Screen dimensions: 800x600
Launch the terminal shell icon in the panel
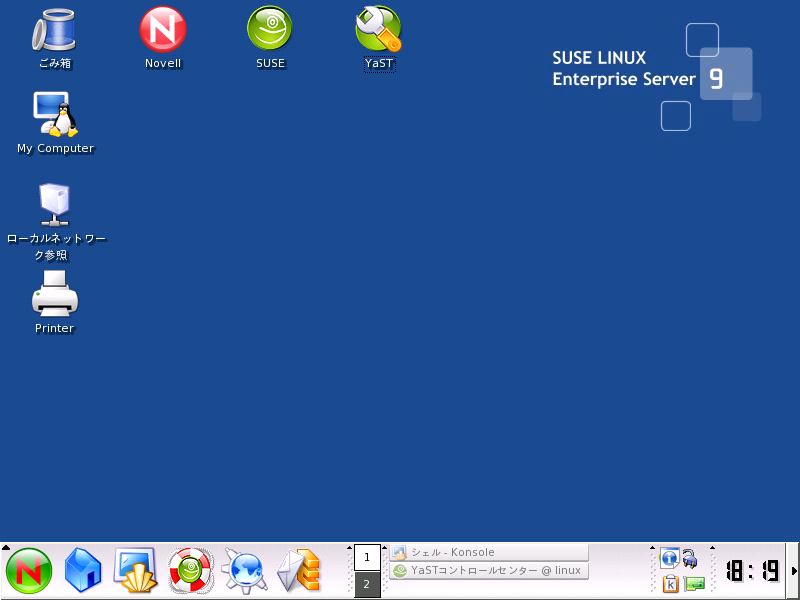(x=136, y=570)
